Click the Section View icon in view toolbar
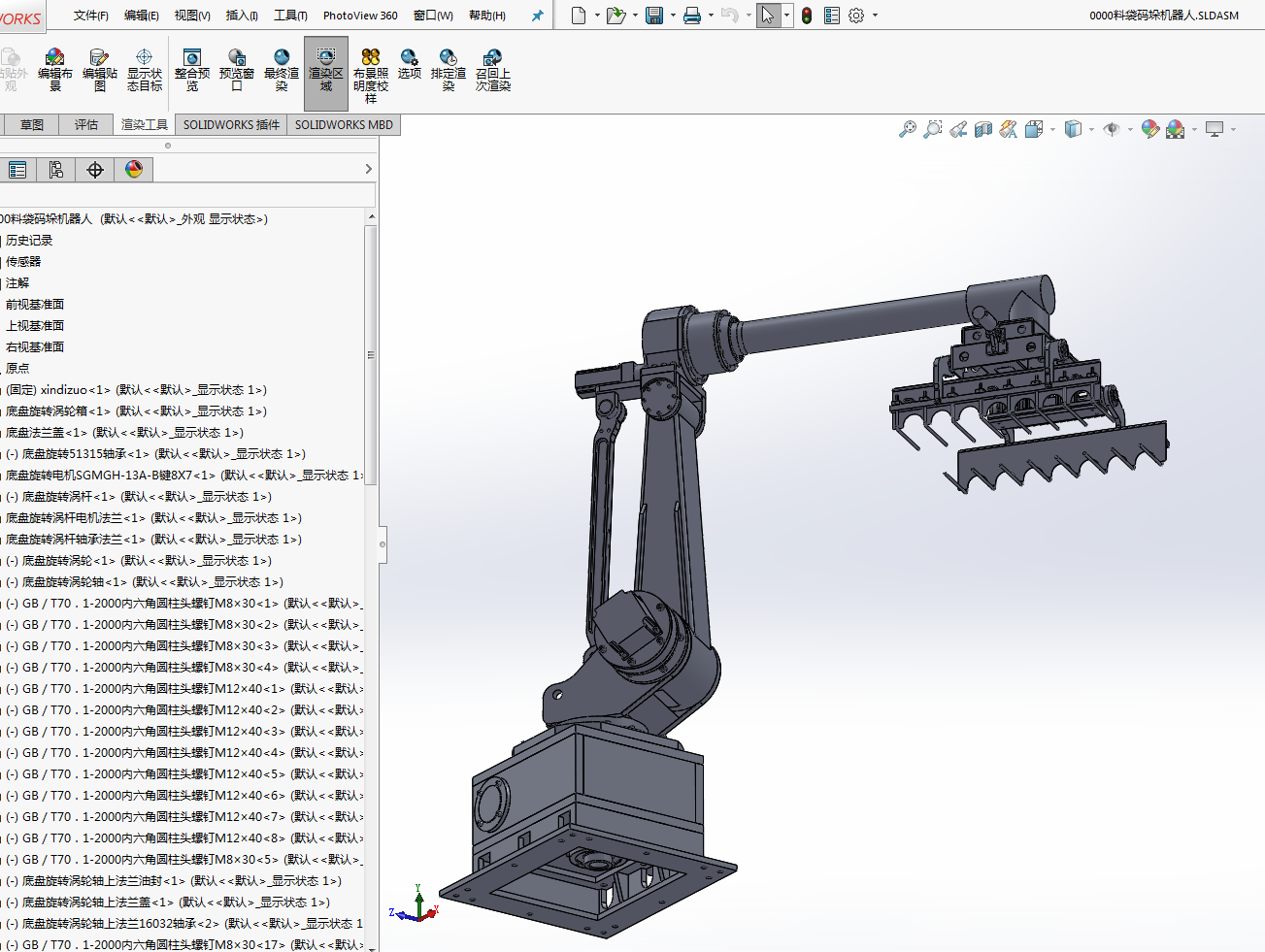1265x952 pixels. click(982, 129)
